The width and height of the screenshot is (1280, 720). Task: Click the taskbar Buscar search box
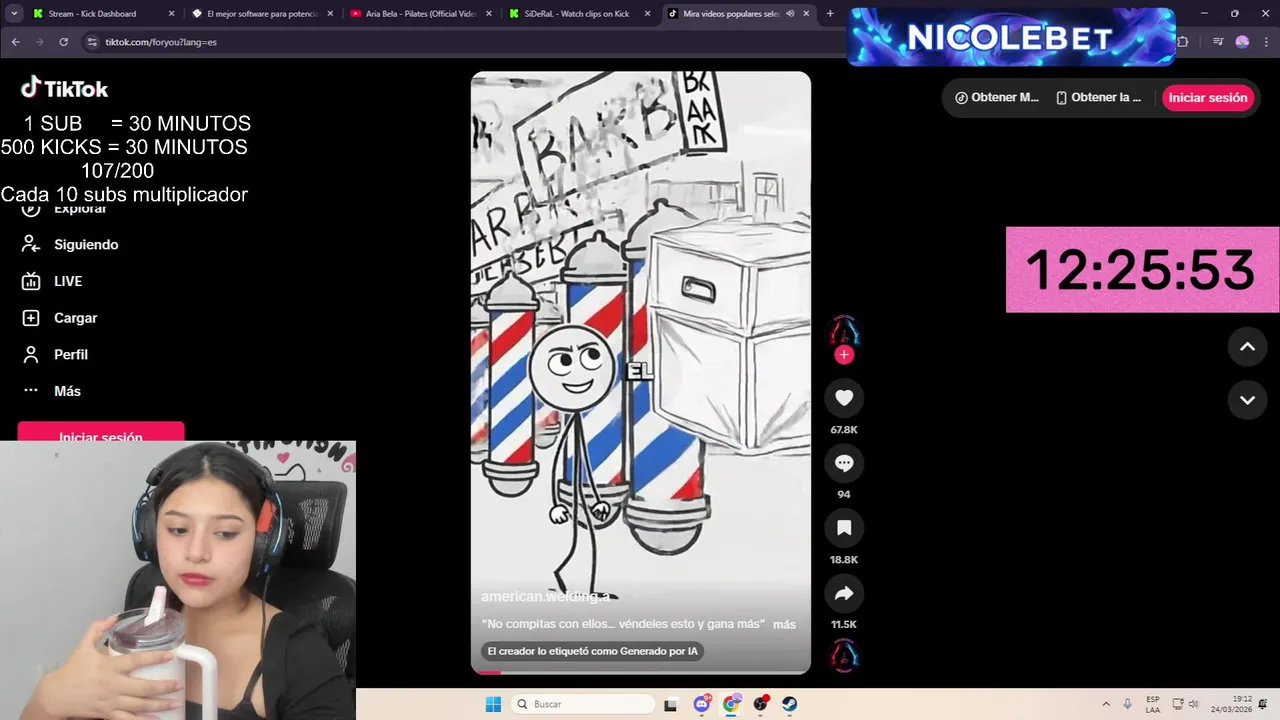[x=581, y=704]
